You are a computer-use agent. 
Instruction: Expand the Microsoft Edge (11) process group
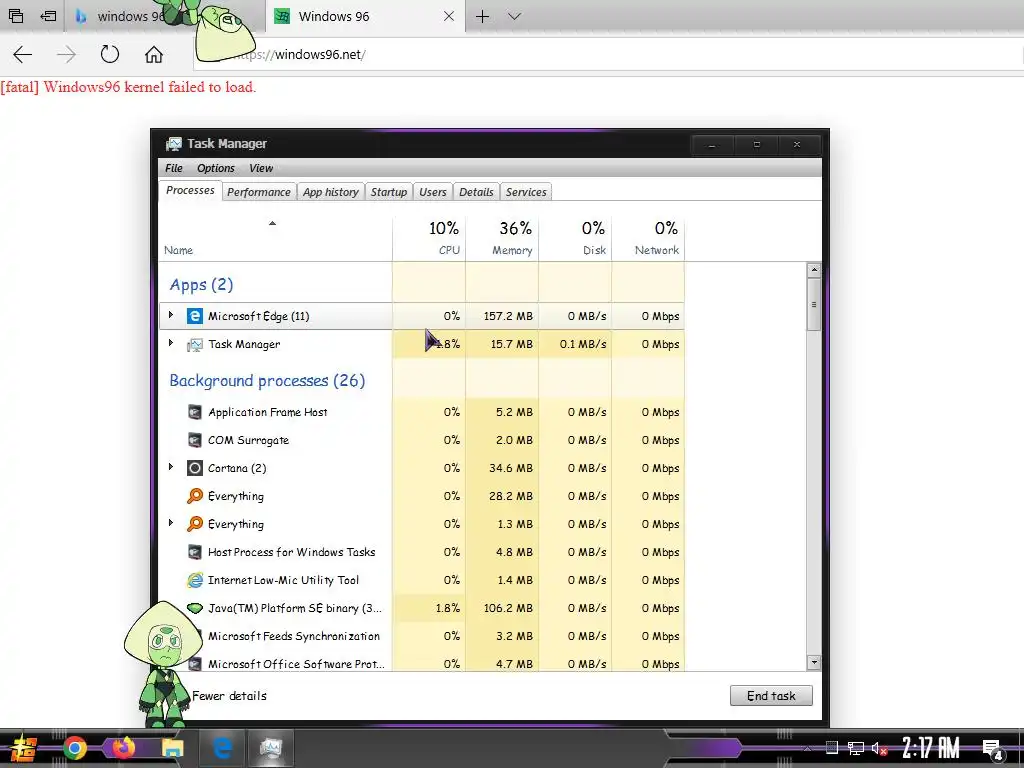(171, 315)
